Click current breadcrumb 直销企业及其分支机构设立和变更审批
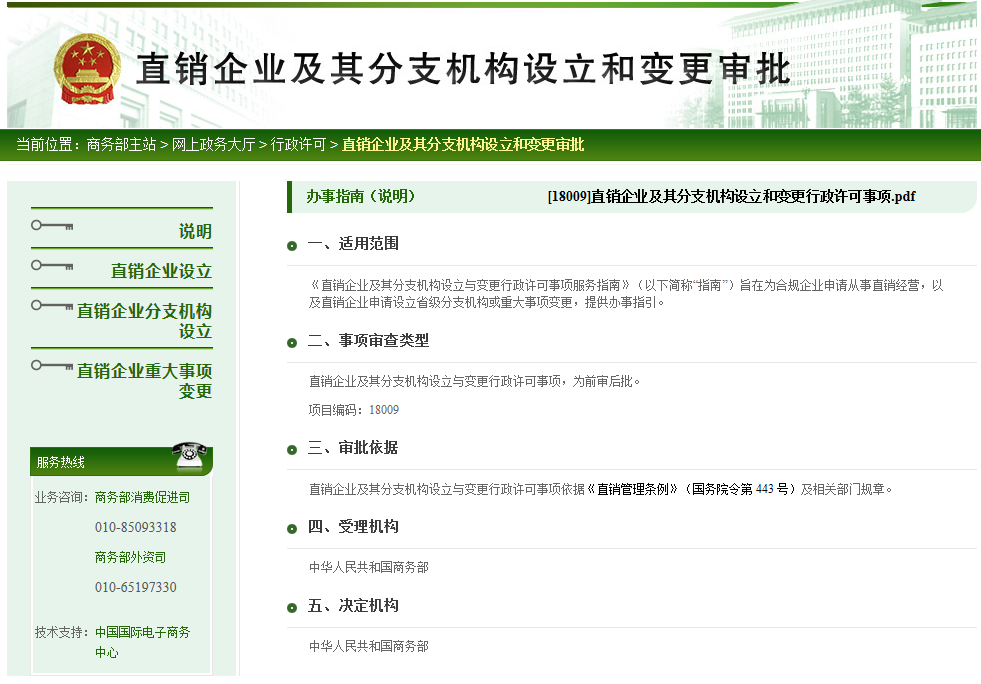The height and width of the screenshot is (684, 981). click(463, 145)
